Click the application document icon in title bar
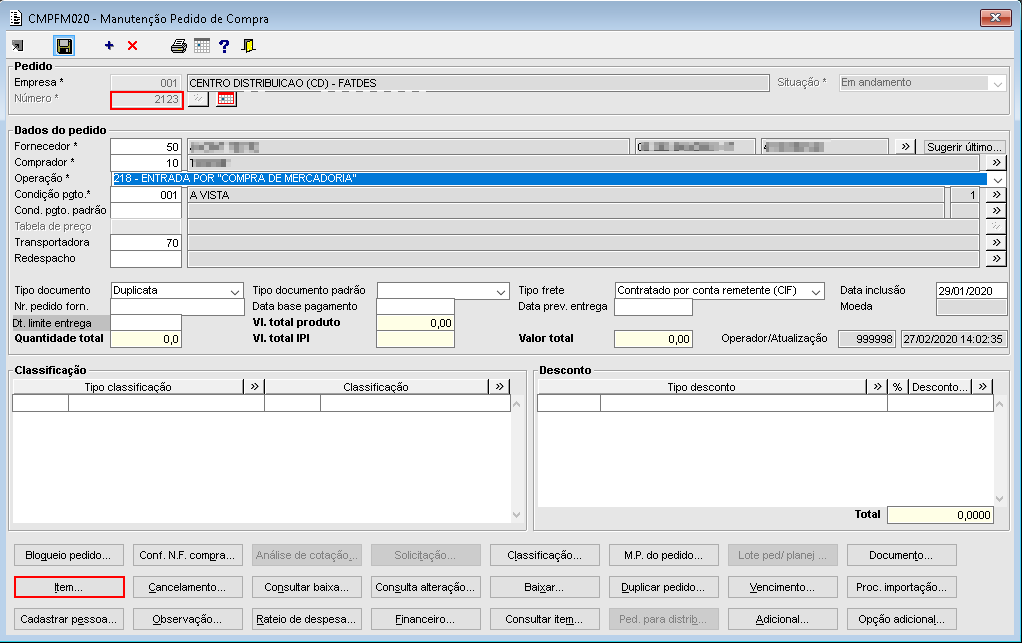The image size is (1022, 643). pyautogui.click(x=16, y=18)
